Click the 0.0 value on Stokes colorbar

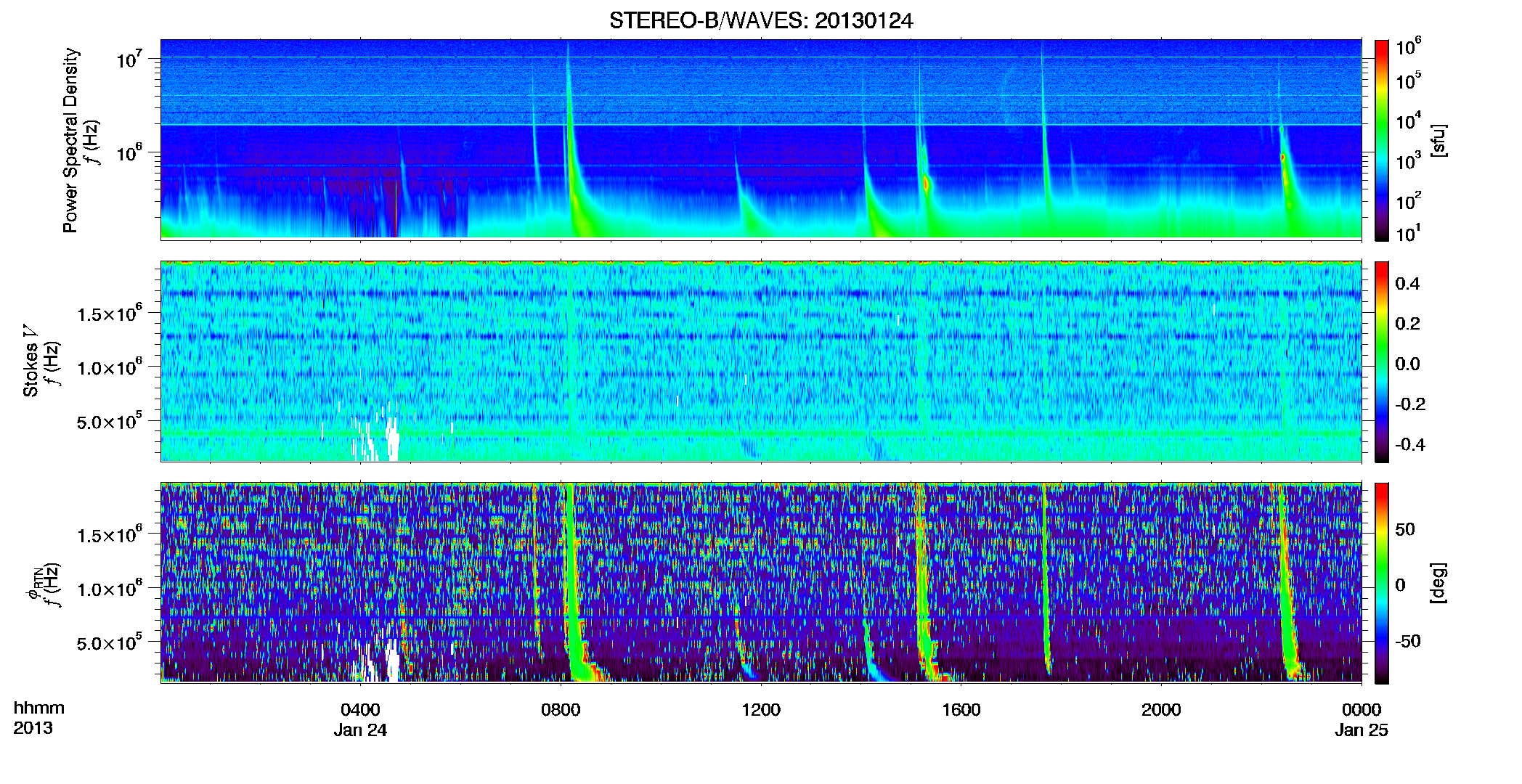point(1407,364)
